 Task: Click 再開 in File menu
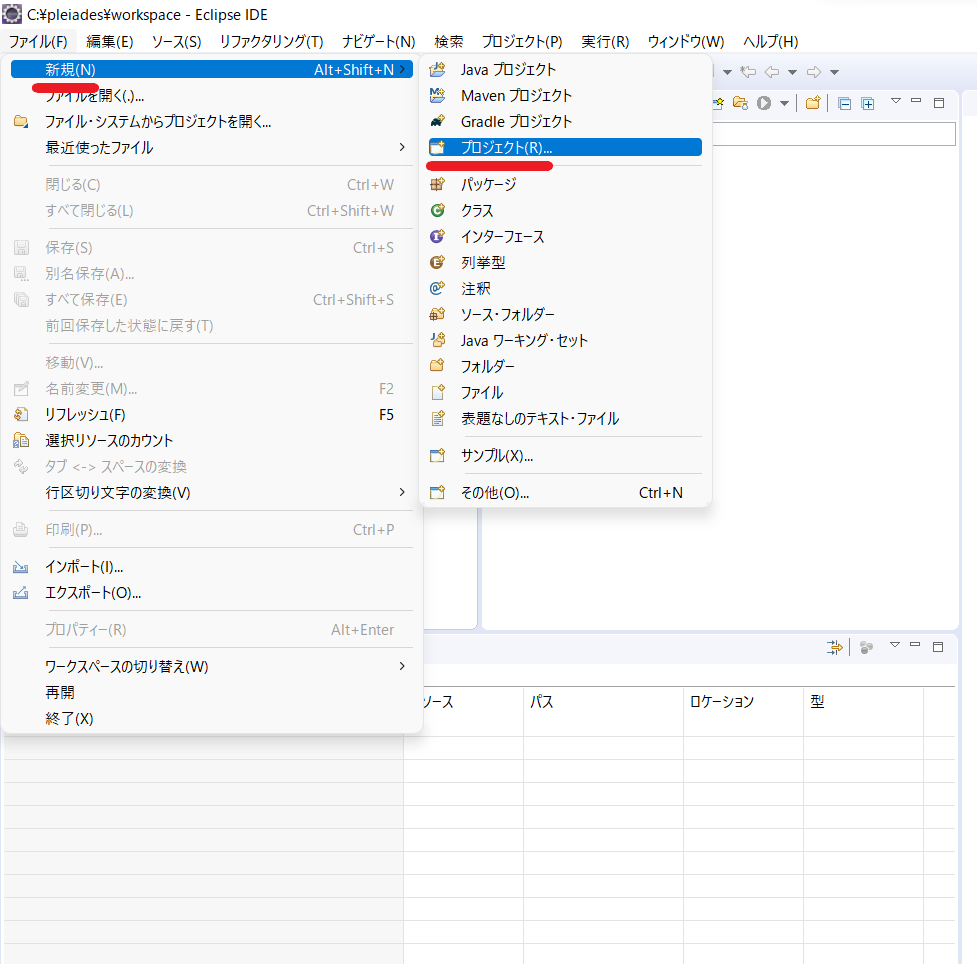coord(212,692)
